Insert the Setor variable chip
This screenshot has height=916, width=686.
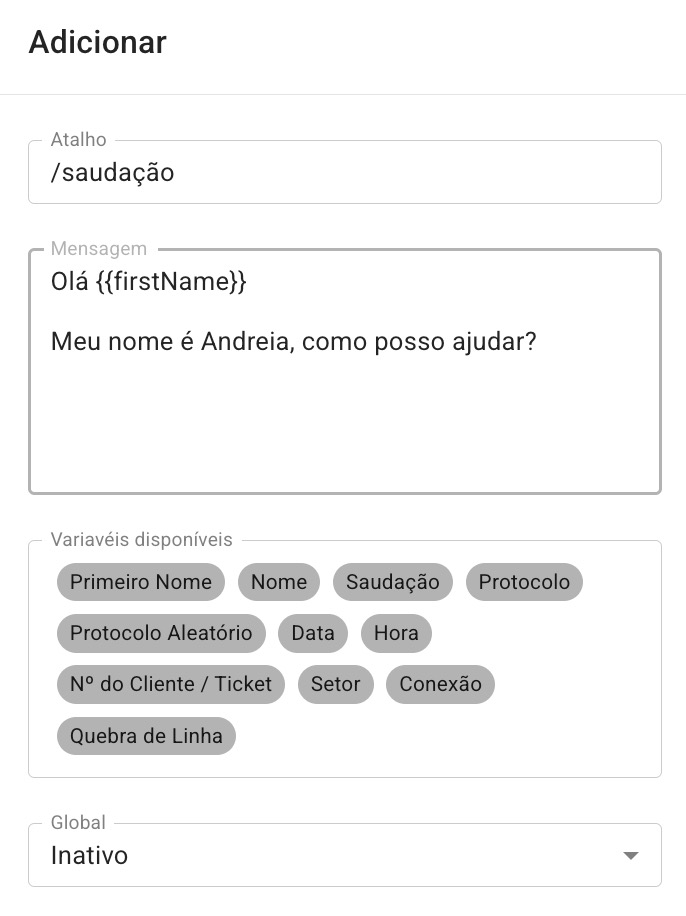click(335, 684)
